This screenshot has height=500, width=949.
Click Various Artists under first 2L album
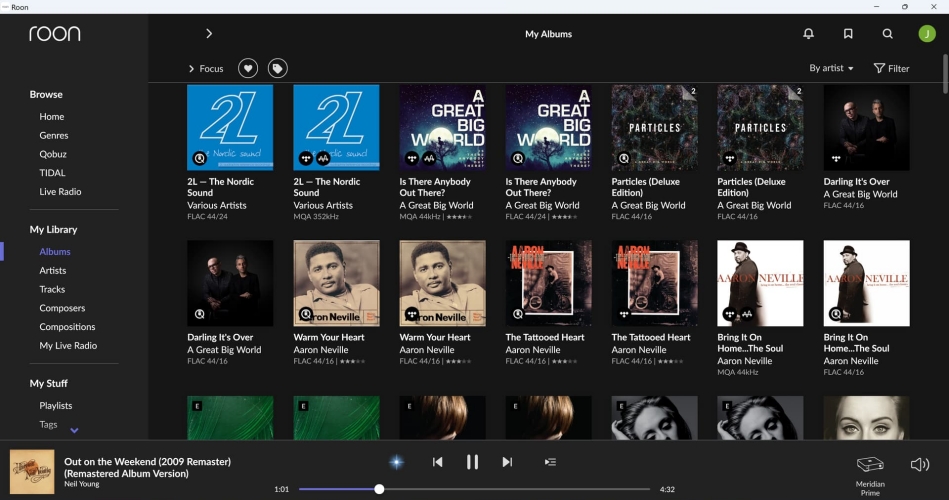coord(217,205)
